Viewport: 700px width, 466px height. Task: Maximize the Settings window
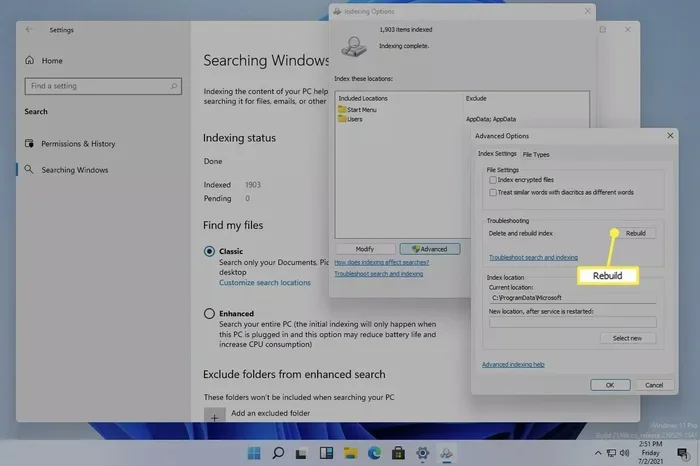pyautogui.click(x=603, y=29)
